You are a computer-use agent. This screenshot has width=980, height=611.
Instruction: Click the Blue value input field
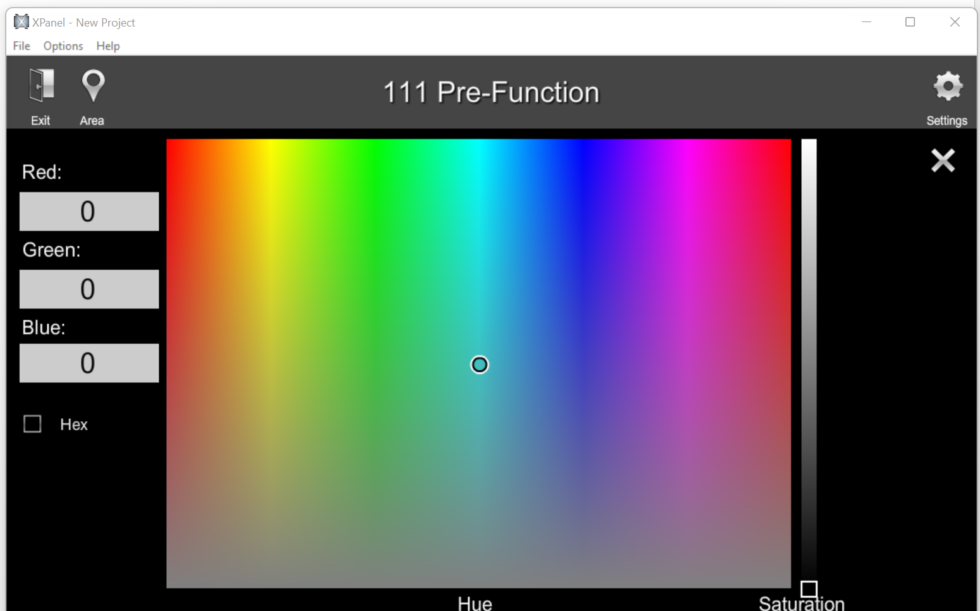click(89, 363)
